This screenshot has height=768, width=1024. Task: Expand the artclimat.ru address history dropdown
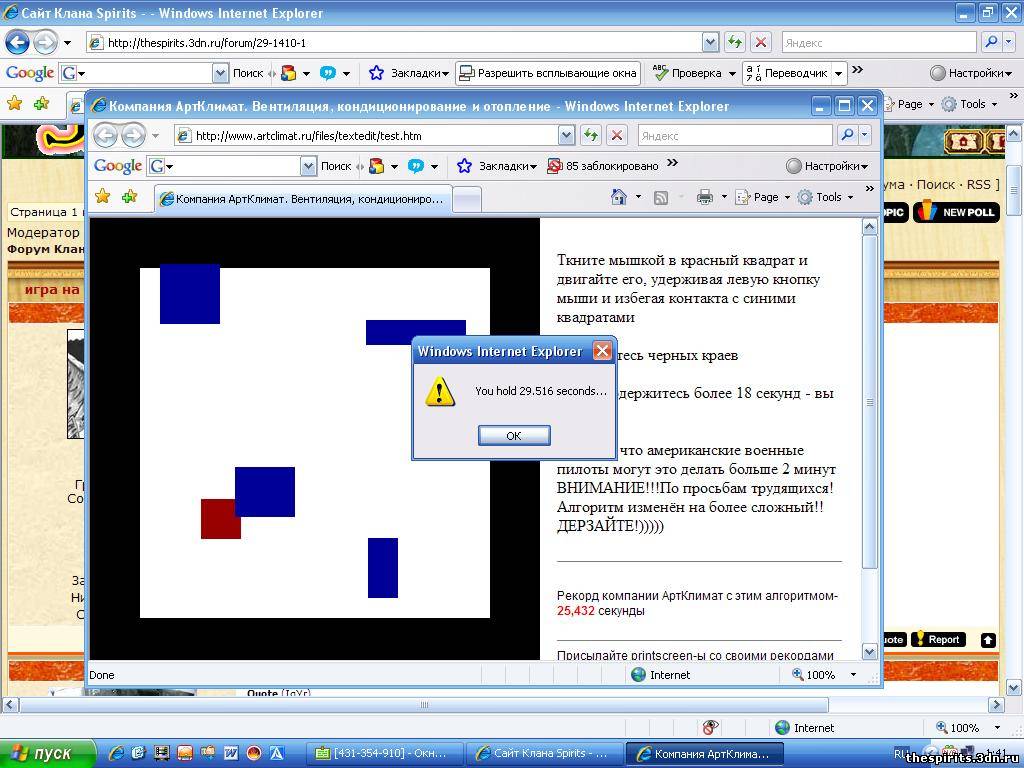[x=566, y=136]
